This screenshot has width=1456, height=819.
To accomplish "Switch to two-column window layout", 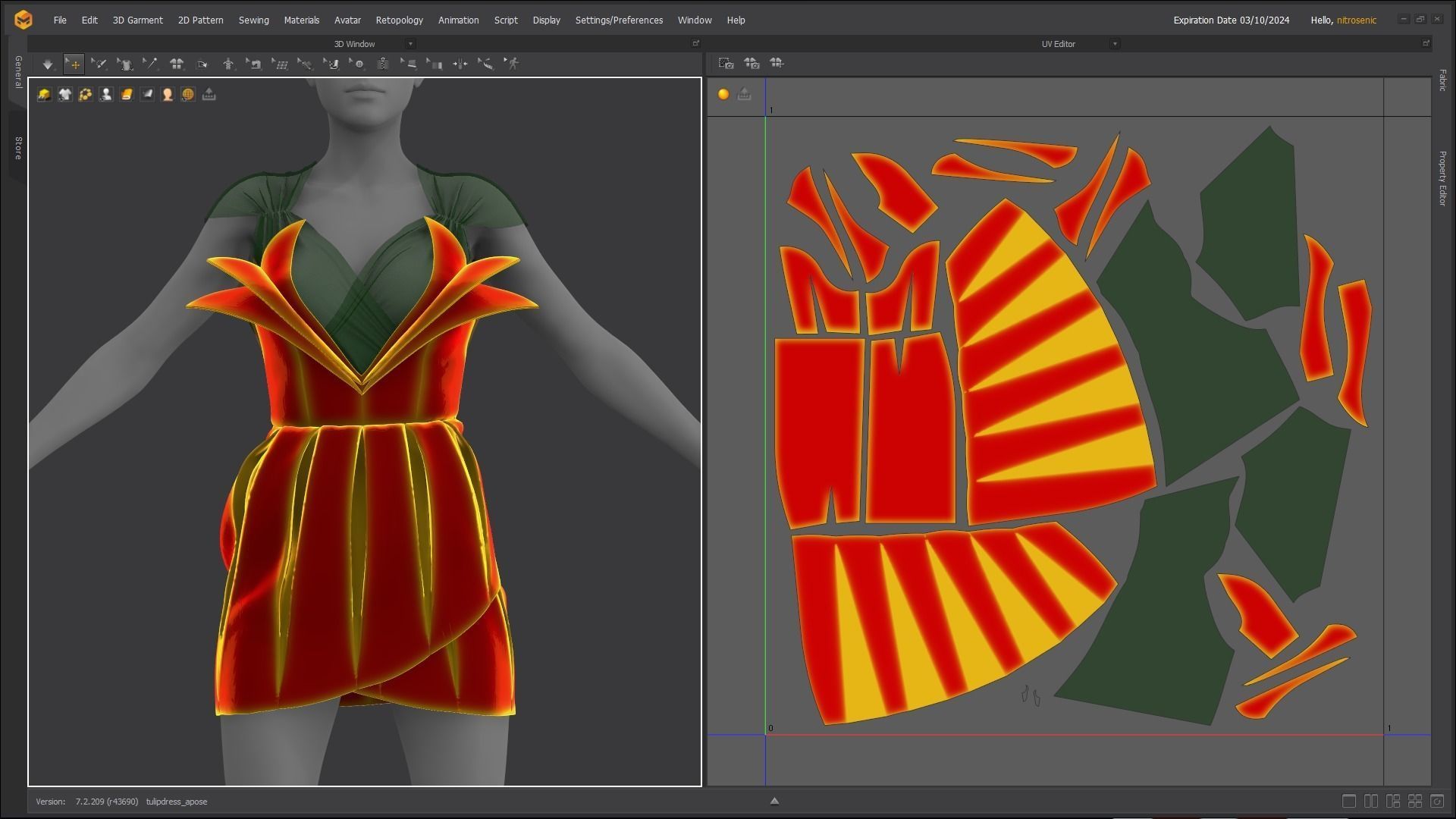I will coord(1371,801).
